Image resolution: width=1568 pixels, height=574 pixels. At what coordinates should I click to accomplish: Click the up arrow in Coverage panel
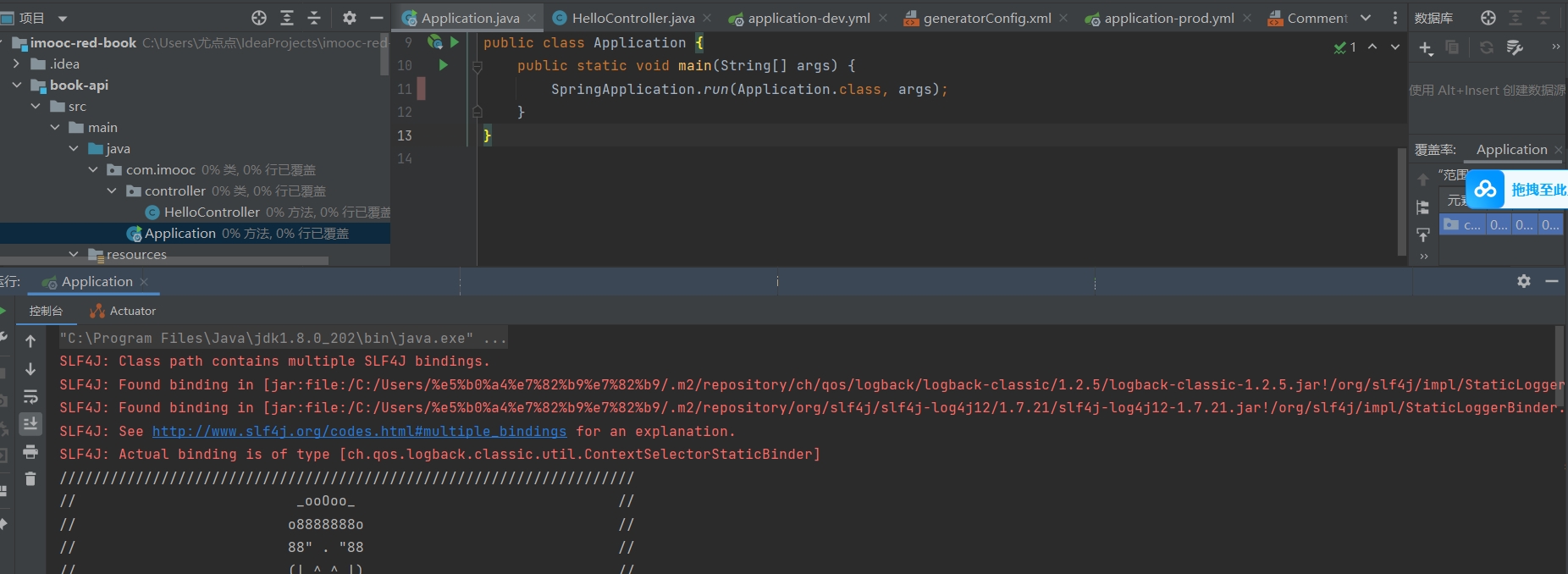(1423, 179)
